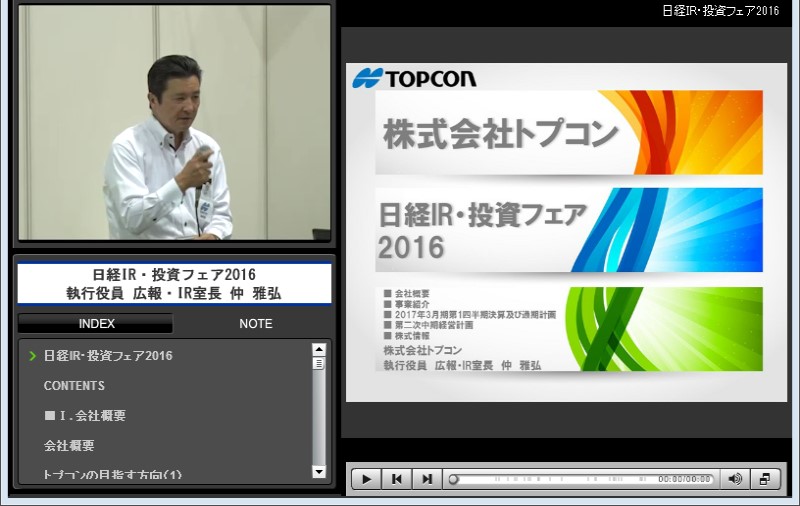This screenshot has width=800, height=506.
Task: Start playback with the play button
Action: click(366, 479)
